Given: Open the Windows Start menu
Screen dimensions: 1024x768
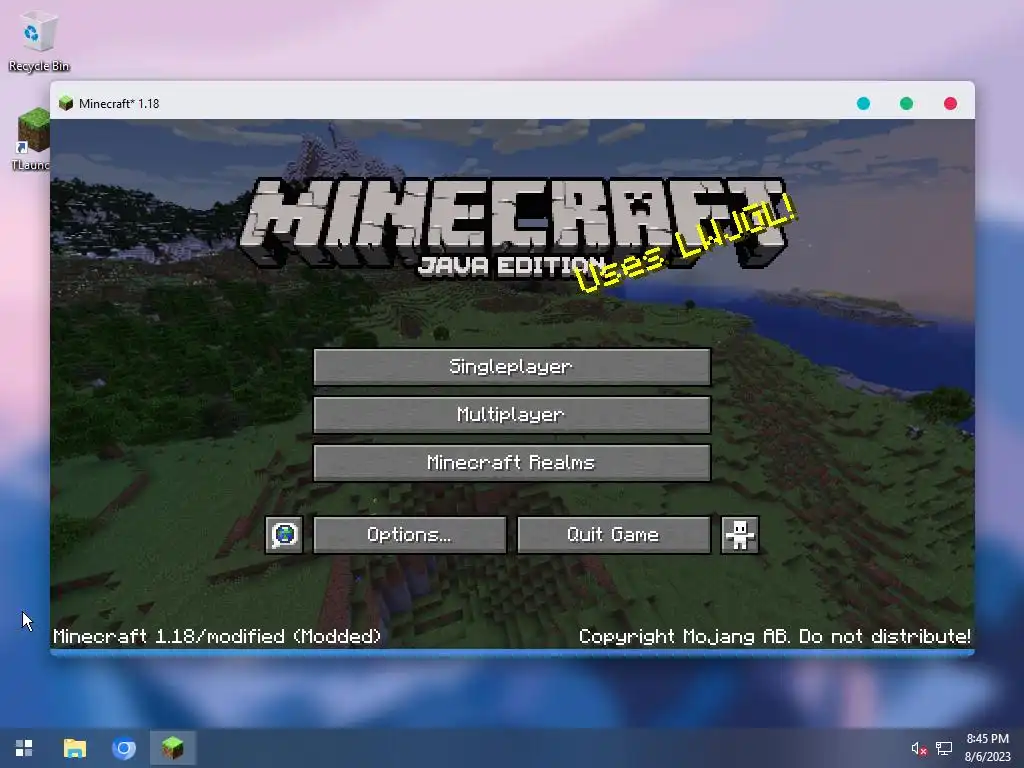Looking at the screenshot, I should click(24, 748).
